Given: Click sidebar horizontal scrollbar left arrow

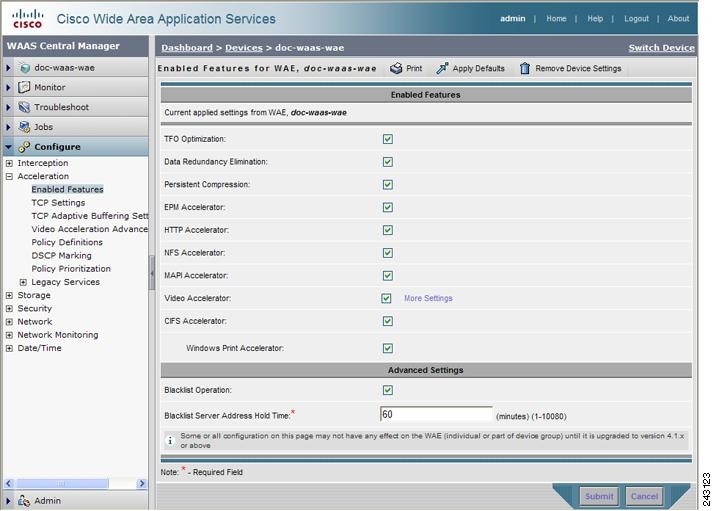Looking at the screenshot, I should pos(8,483).
